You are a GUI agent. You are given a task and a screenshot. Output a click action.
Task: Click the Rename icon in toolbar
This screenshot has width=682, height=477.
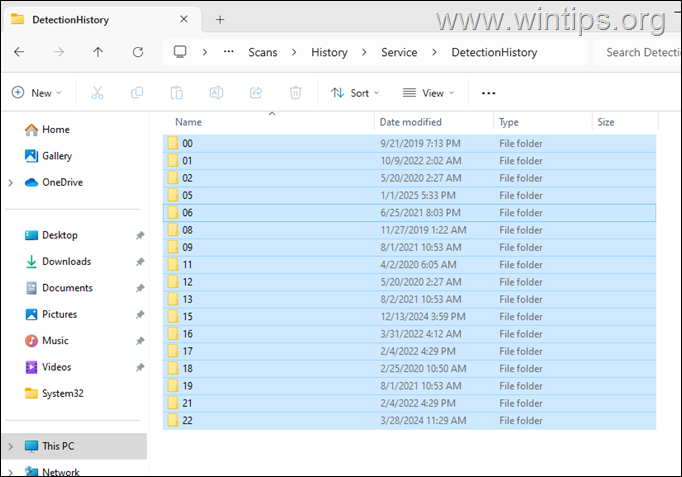coord(216,93)
